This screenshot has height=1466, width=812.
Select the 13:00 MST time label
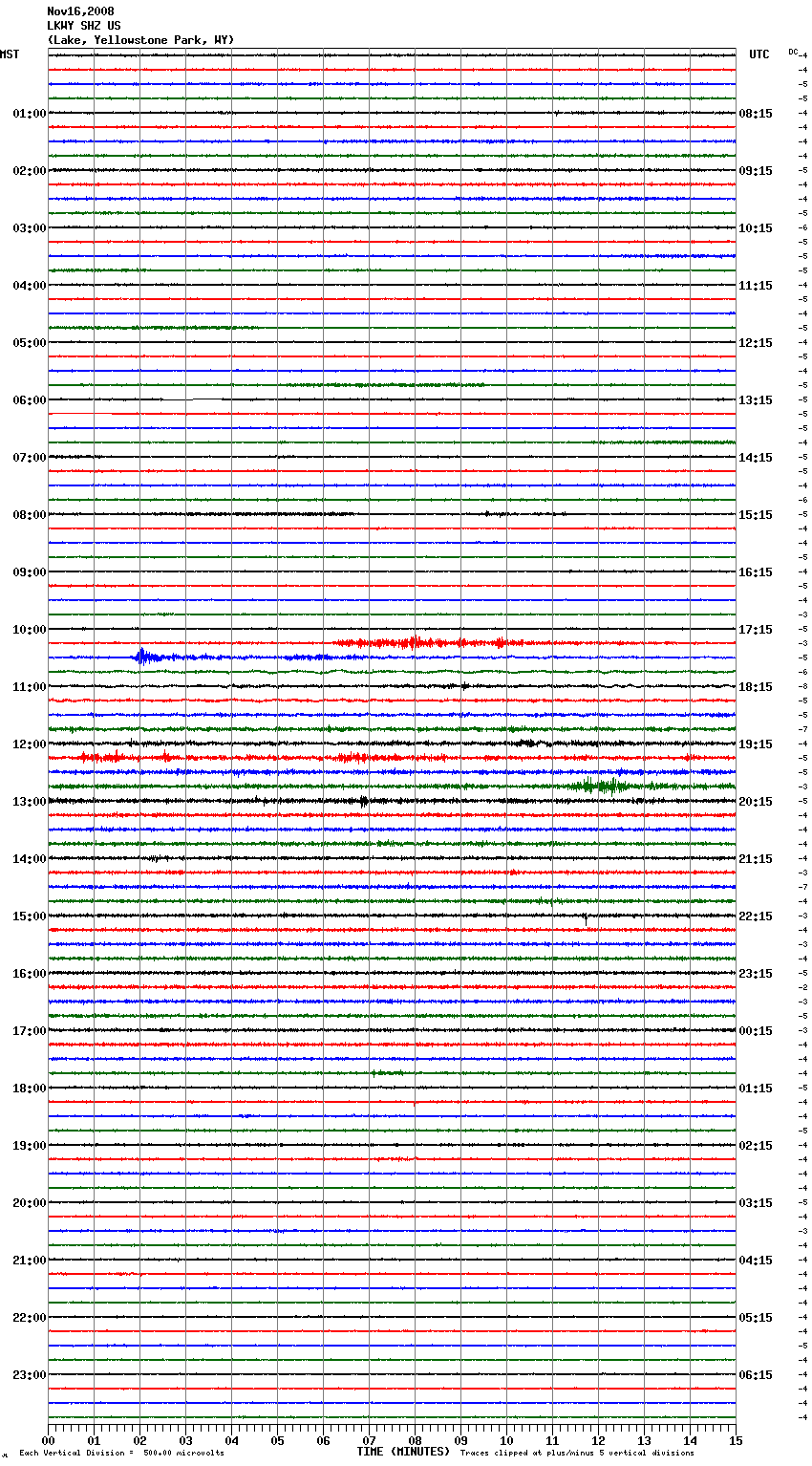click(x=30, y=802)
